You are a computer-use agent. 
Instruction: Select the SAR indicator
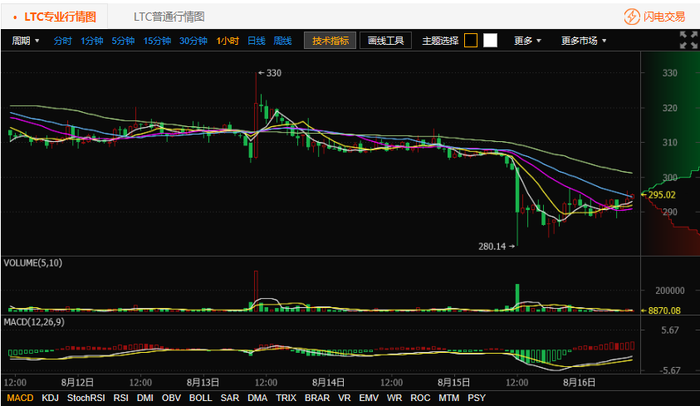point(229,398)
